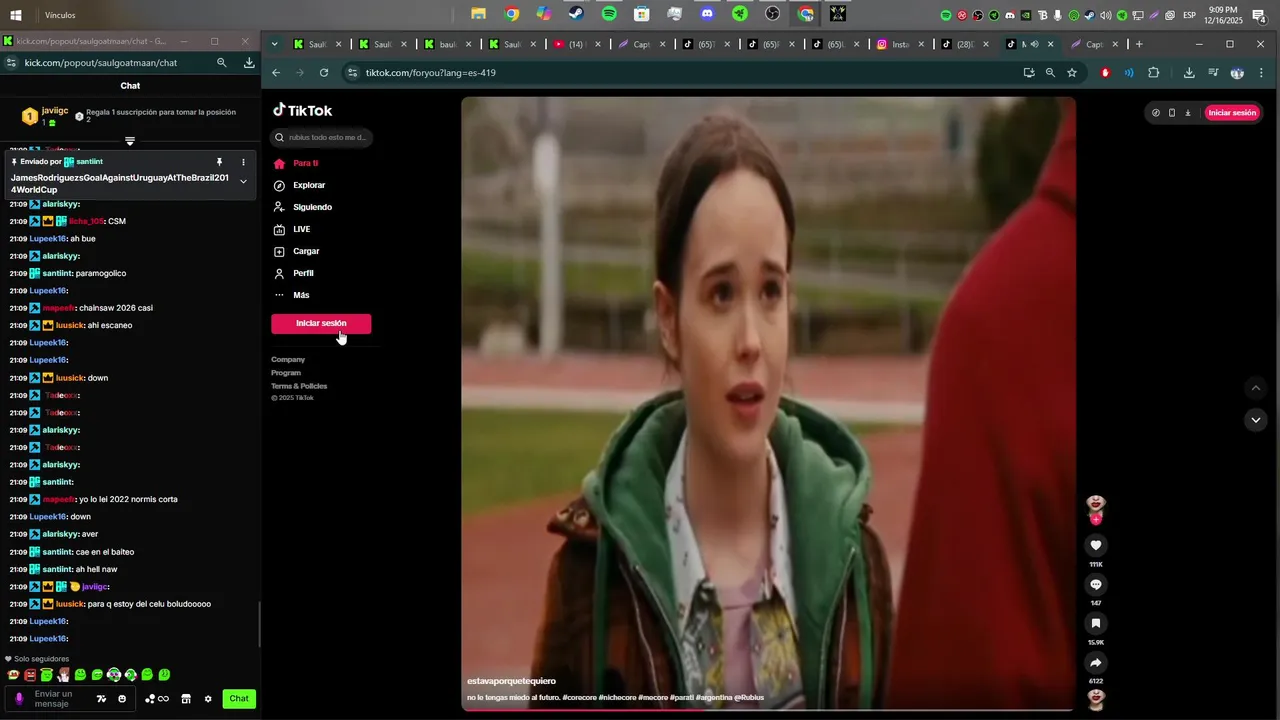Viewport: 1280px width, 720px height.
Task: Like the TikTok video with the heart icon
Action: 1096,545
